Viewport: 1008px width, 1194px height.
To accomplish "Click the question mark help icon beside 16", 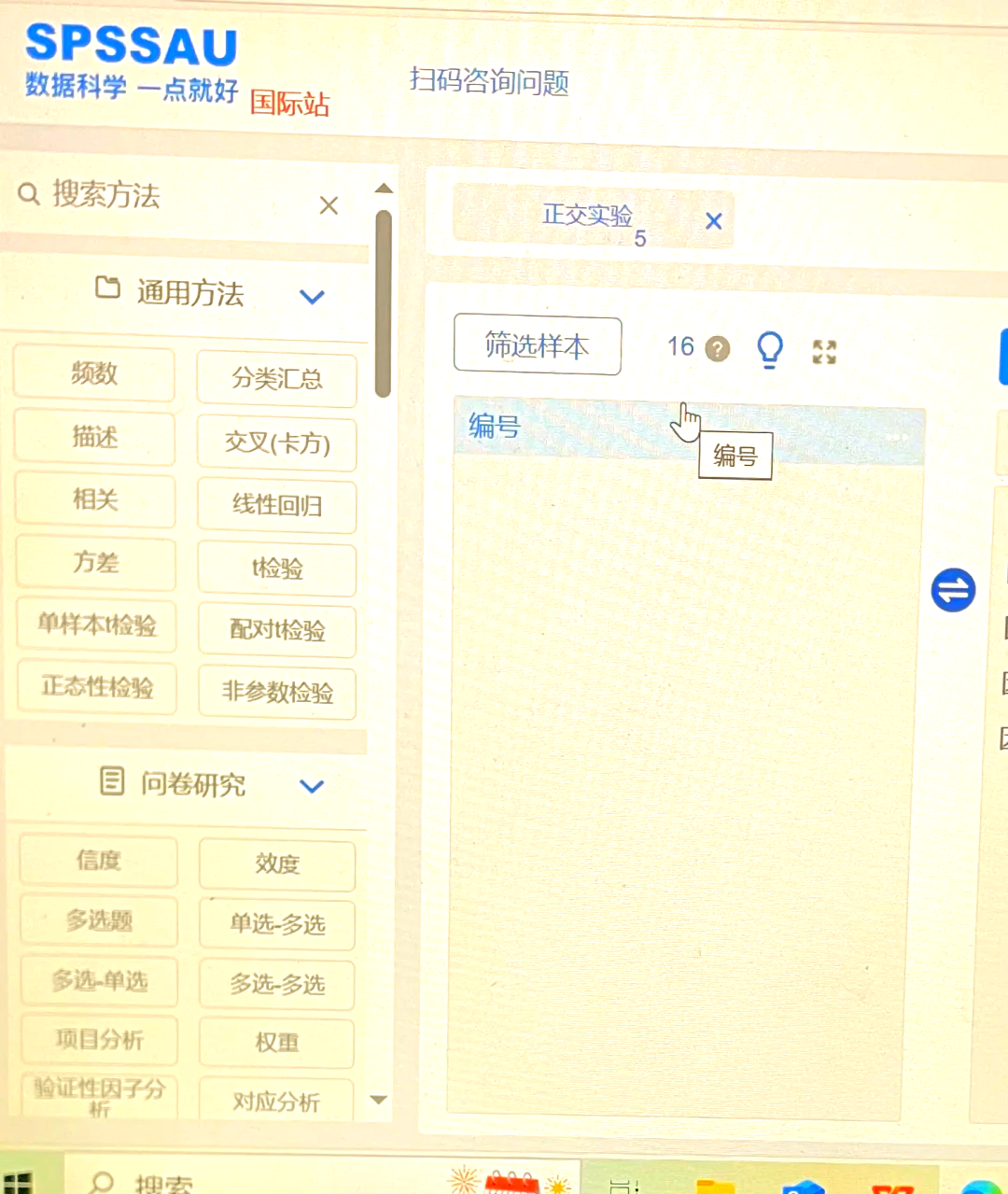I will (x=718, y=349).
